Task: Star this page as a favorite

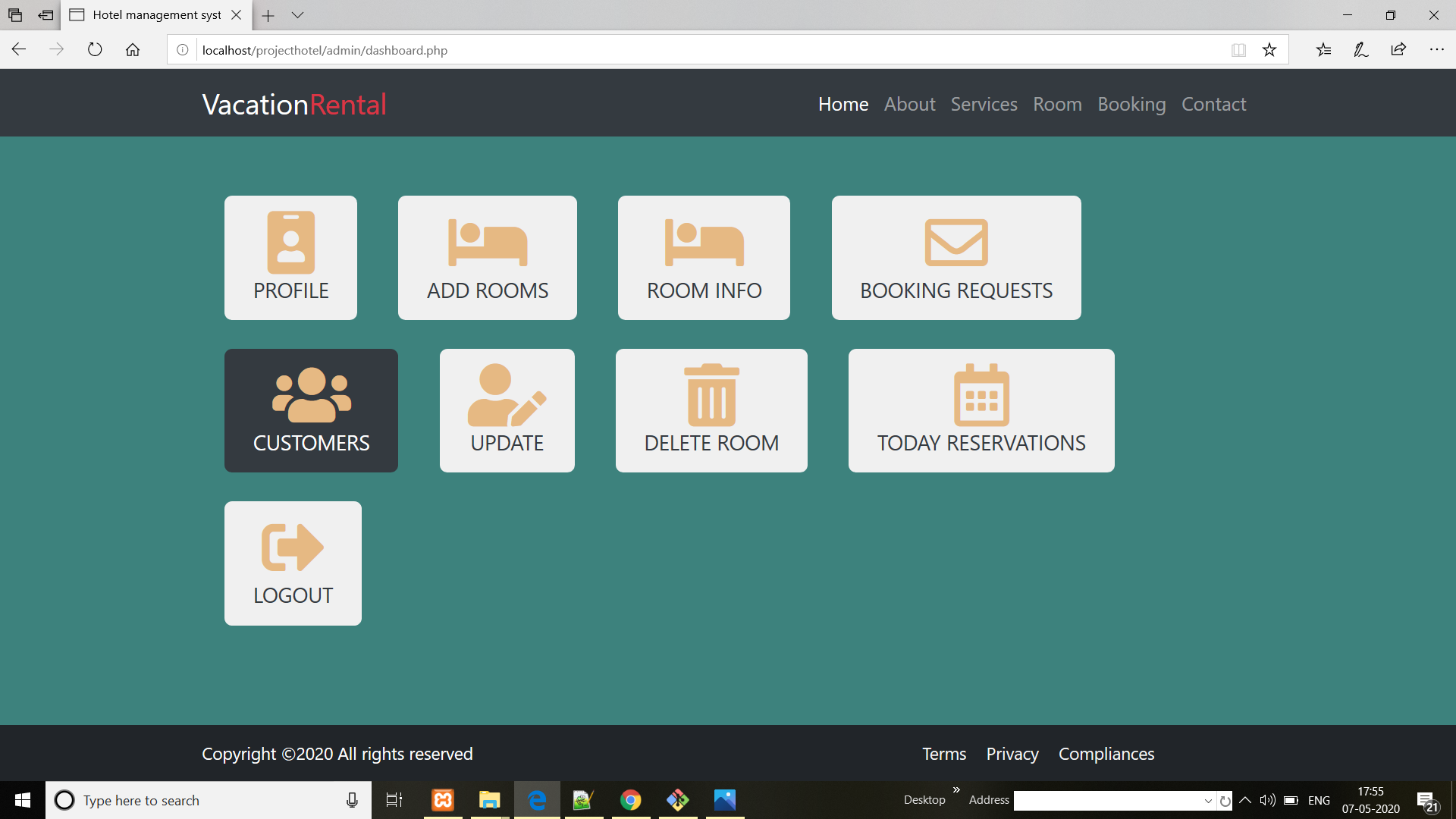Action: [x=1269, y=49]
